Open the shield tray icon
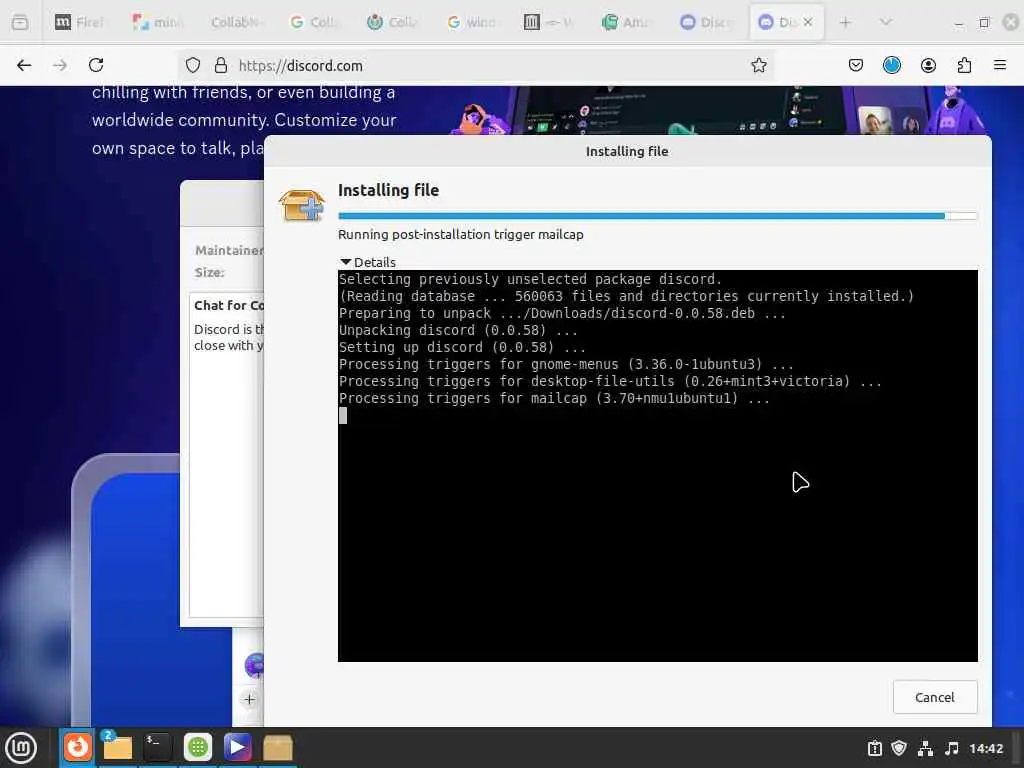 coord(899,748)
